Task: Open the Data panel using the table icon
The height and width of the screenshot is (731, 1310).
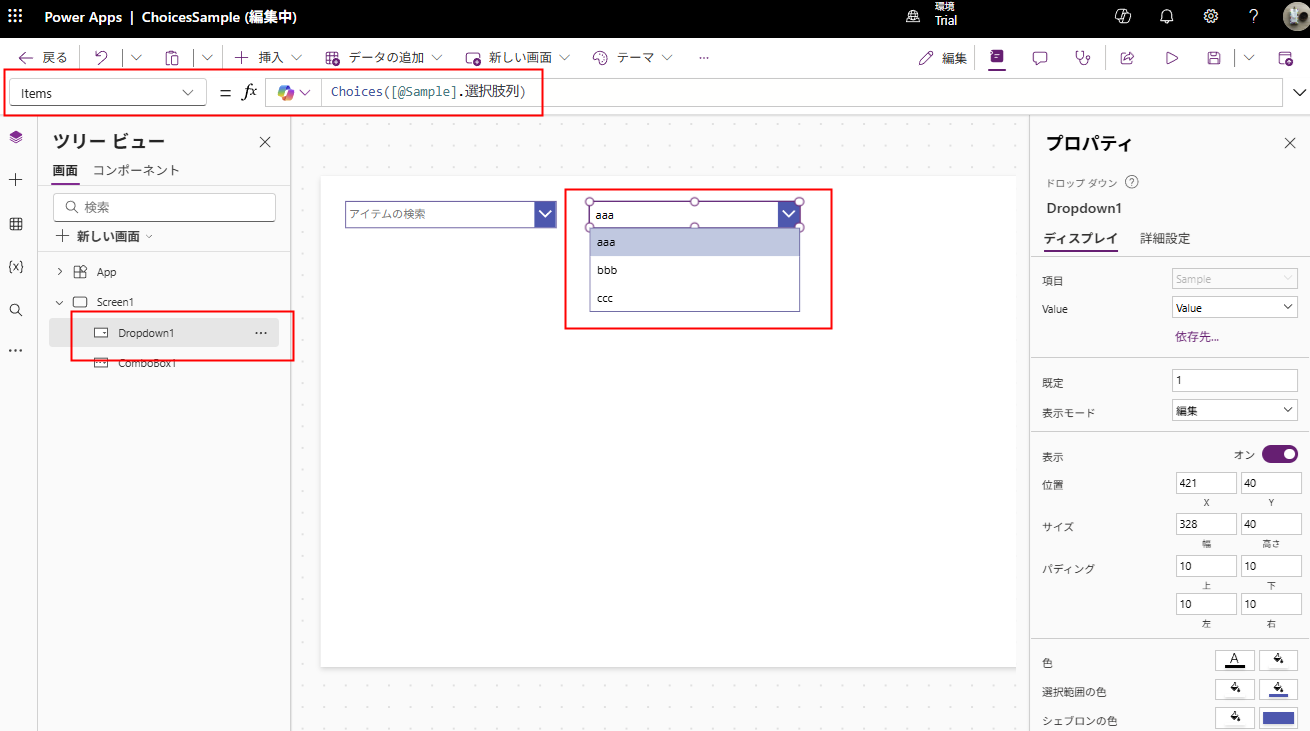Action: click(x=14, y=223)
